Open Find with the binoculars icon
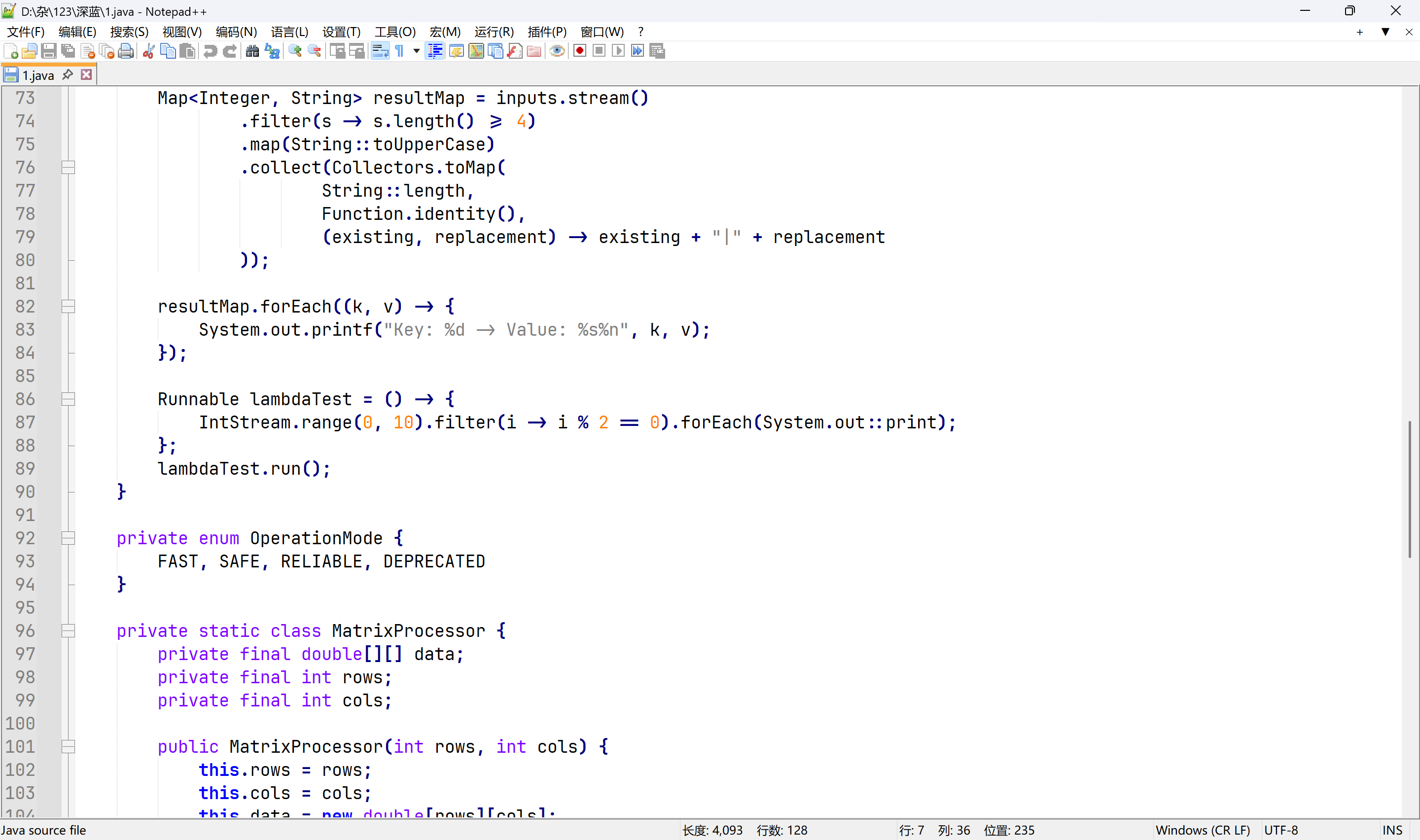This screenshot has width=1420, height=840. (x=252, y=51)
